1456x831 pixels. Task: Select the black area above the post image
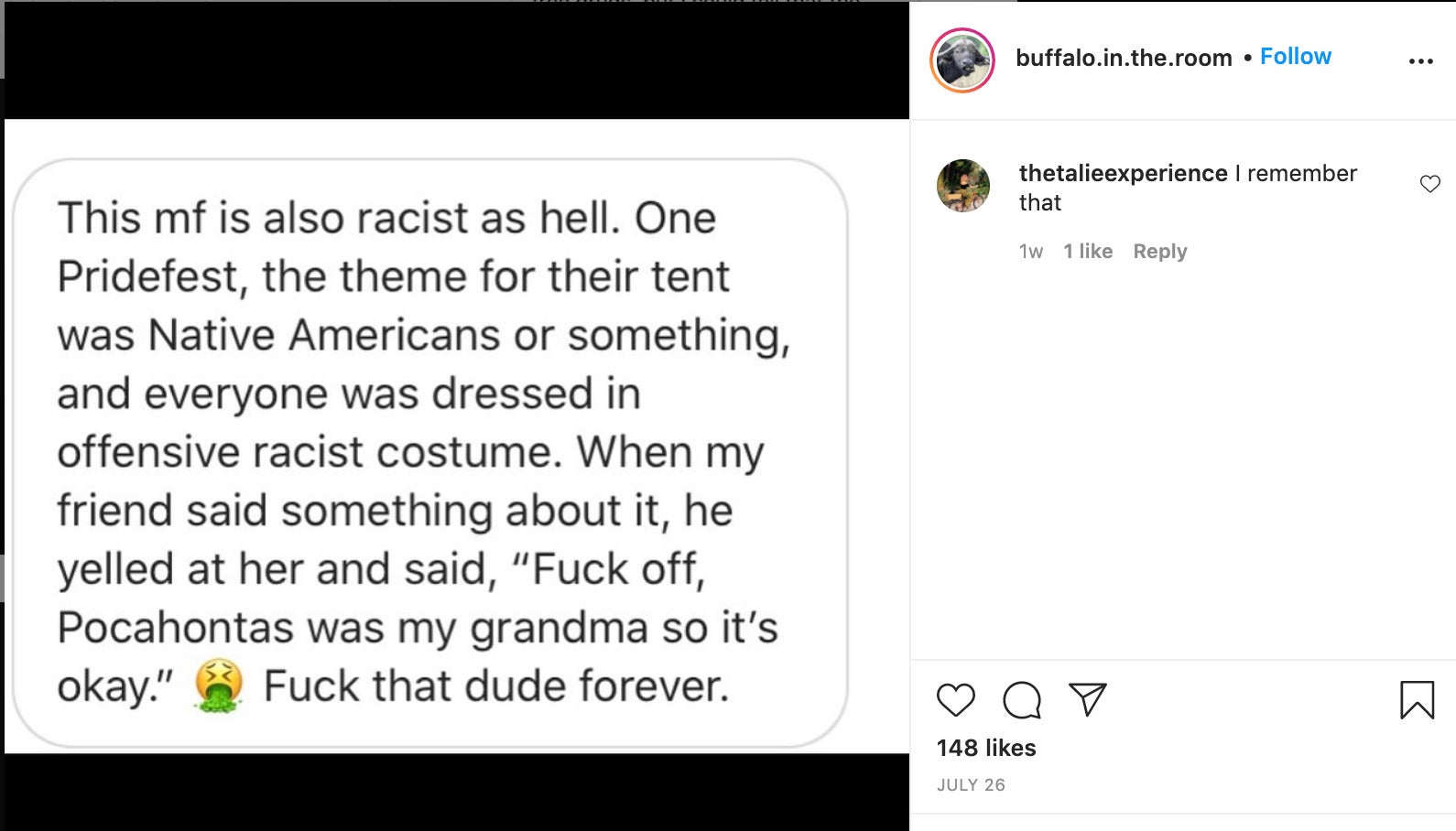pos(457,60)
